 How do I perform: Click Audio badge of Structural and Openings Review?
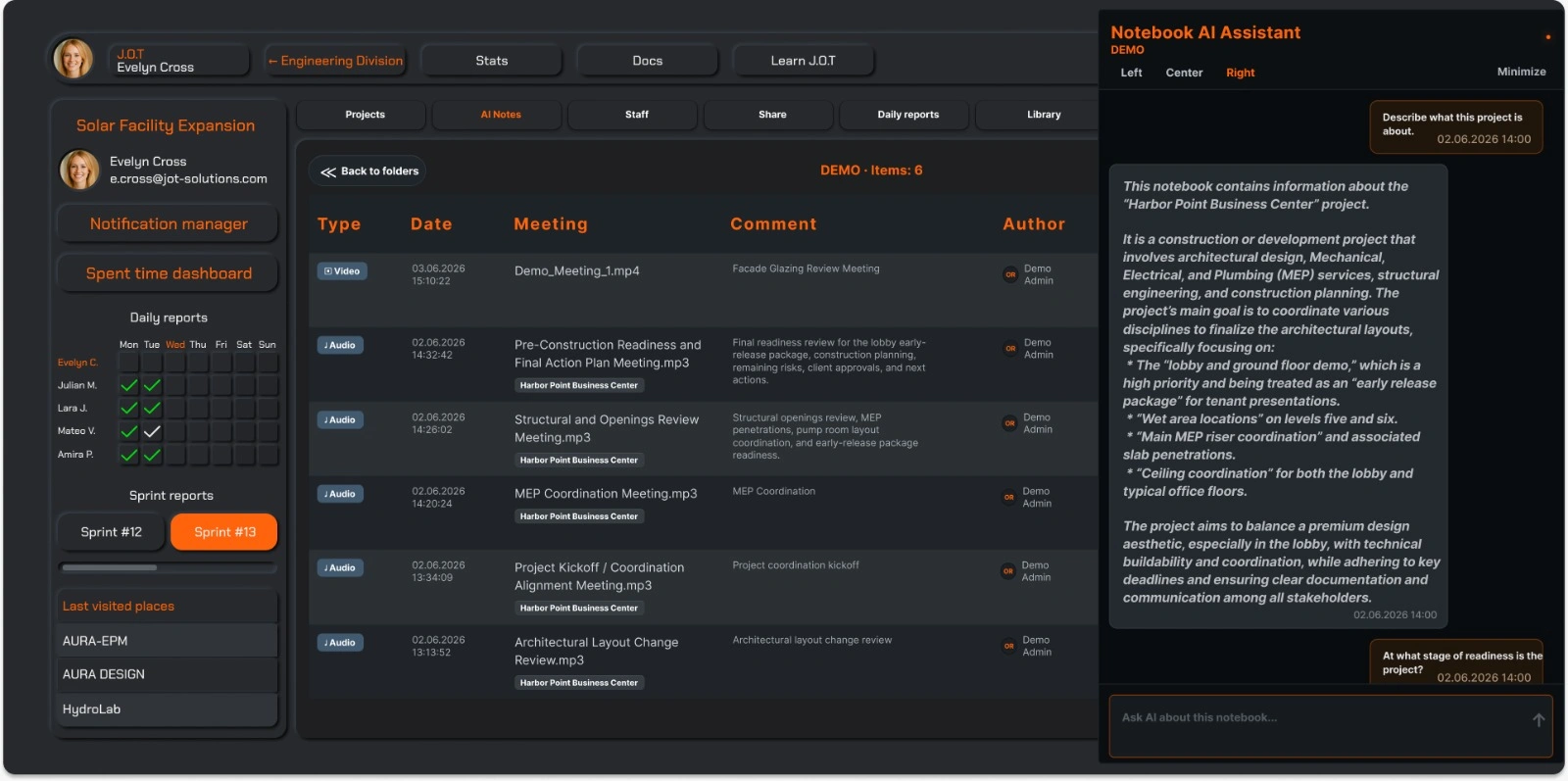point(340,419)
